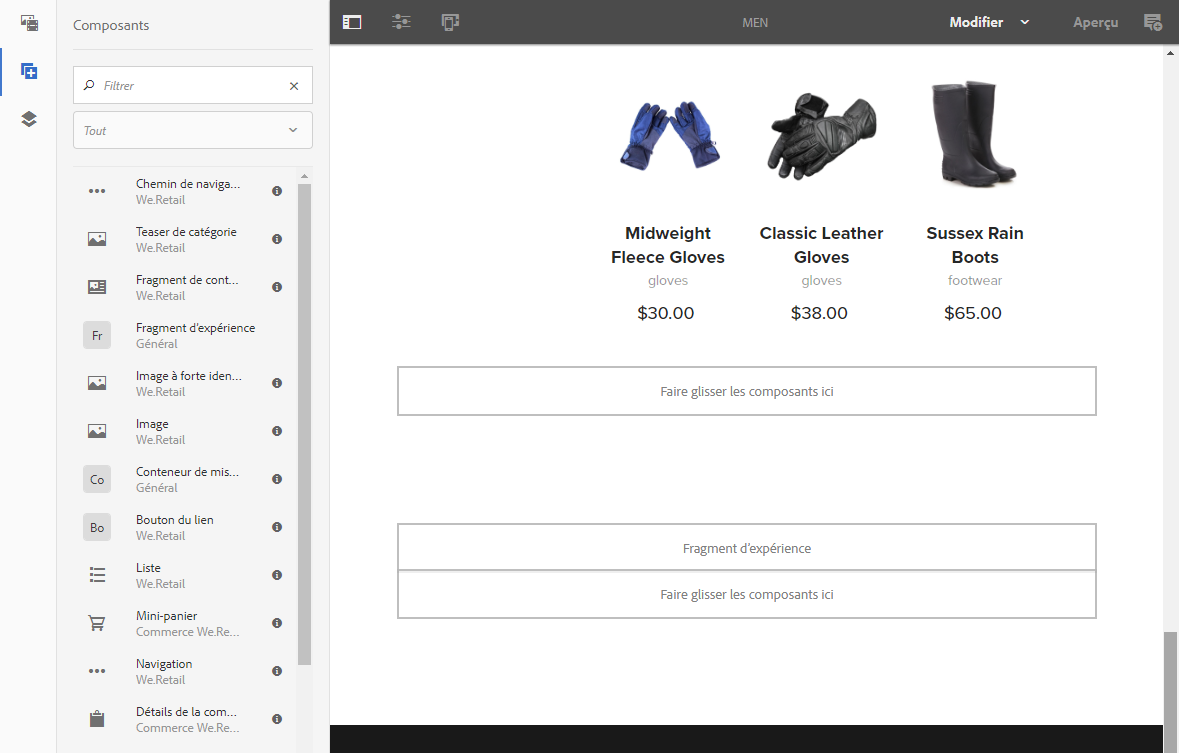The image size is (1179, 753).
Task: Show info for Fragment de contenu component
Action: [277, 287]
